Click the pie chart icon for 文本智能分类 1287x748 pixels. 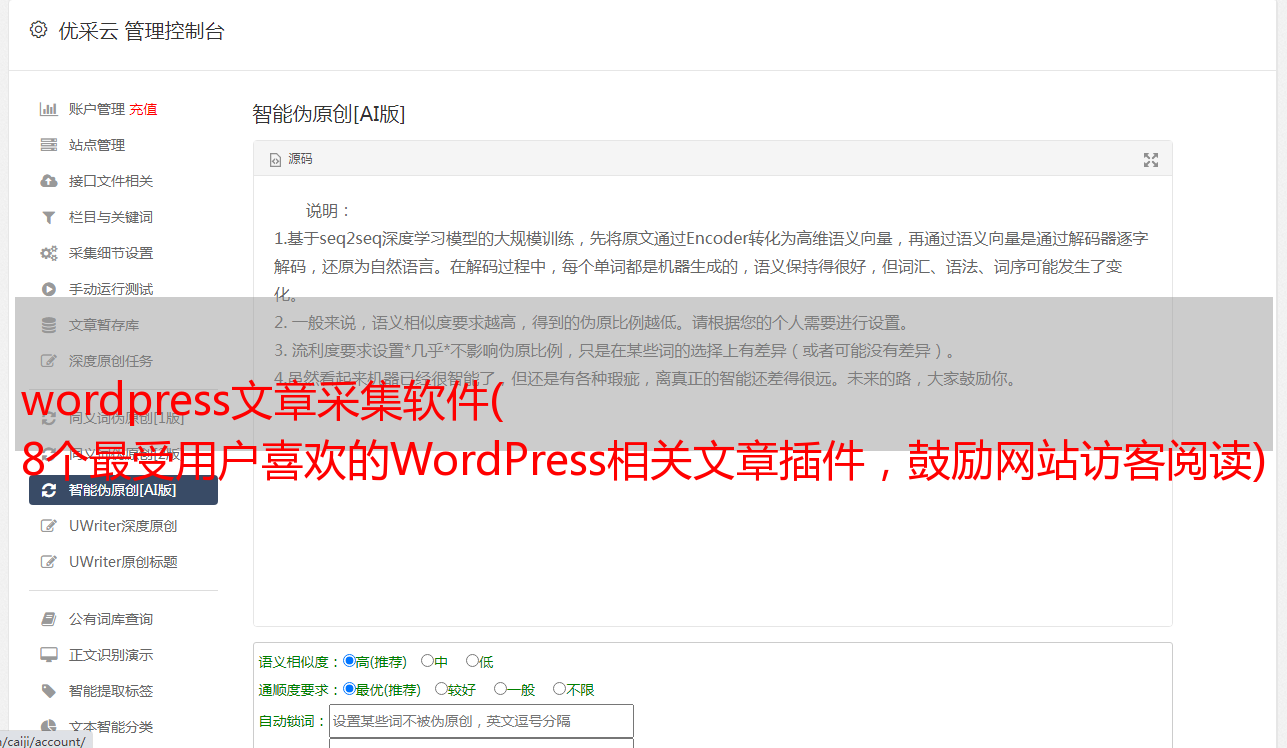pos(48,727)
